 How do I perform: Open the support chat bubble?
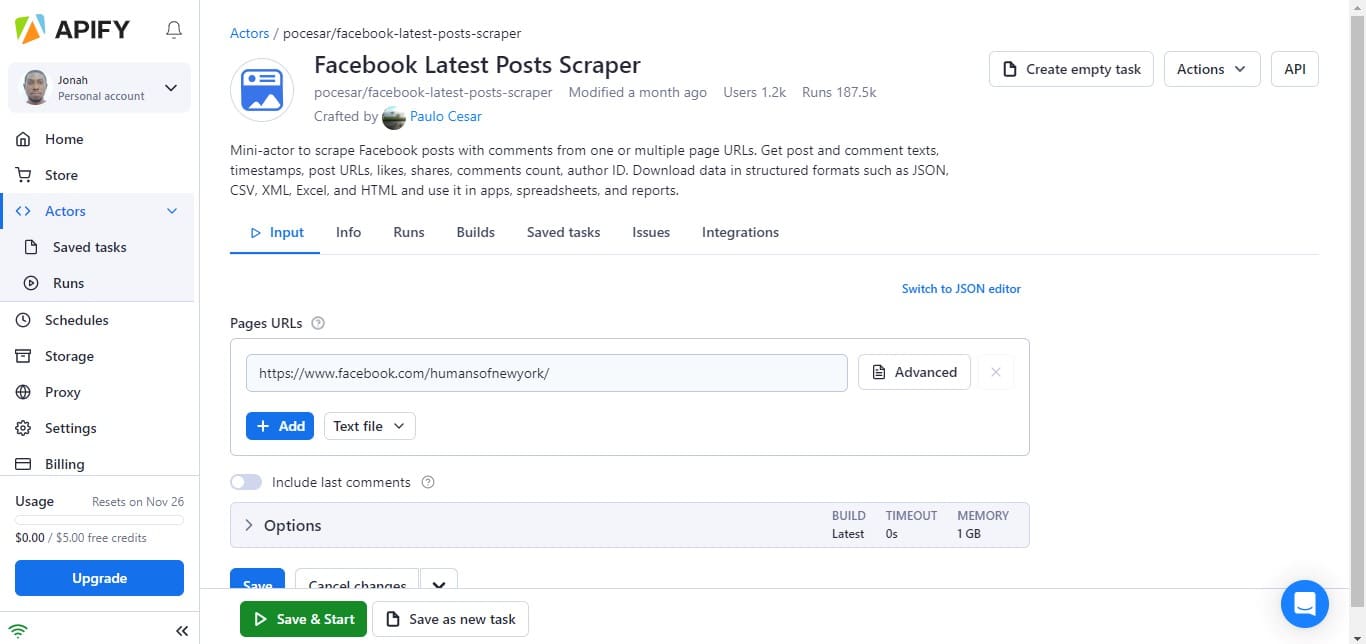tap(1304, 603)
